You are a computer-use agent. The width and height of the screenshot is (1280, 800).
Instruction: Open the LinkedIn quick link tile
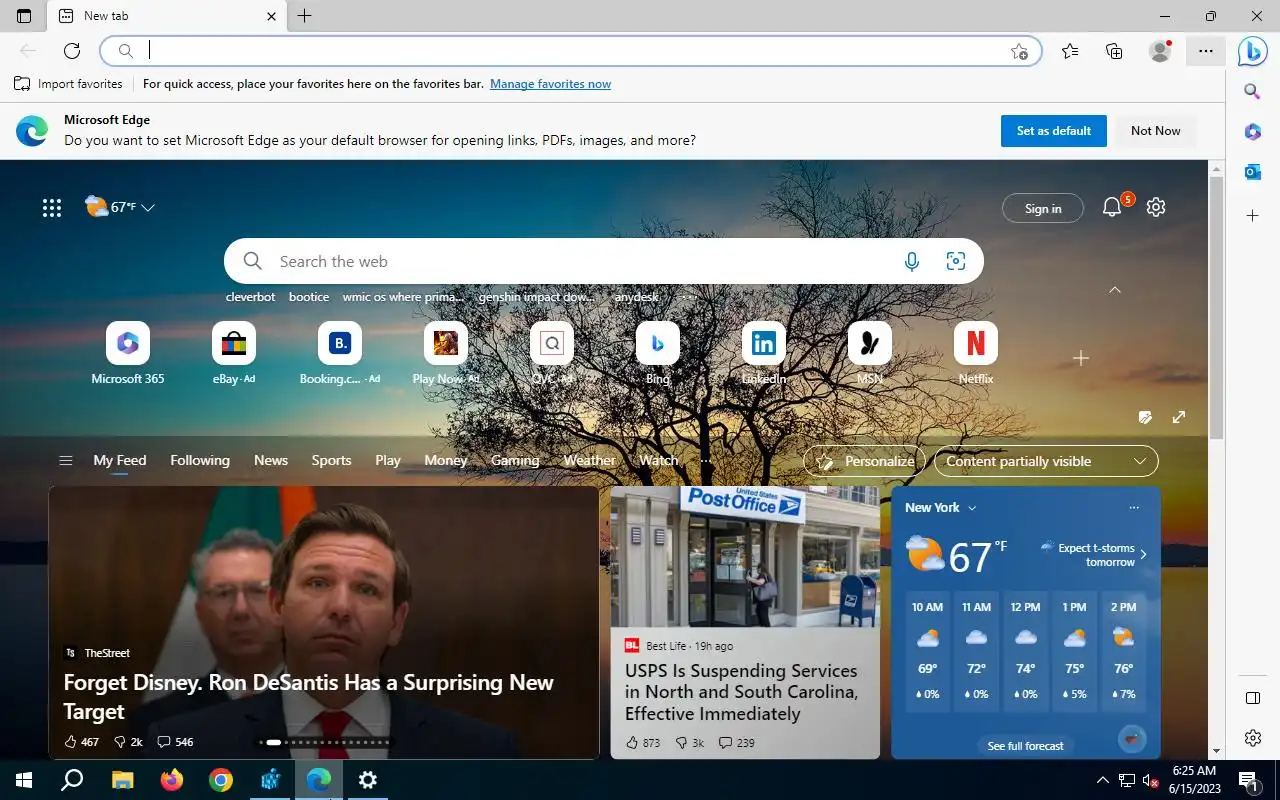pyautogui.click(x=763, y=354)
